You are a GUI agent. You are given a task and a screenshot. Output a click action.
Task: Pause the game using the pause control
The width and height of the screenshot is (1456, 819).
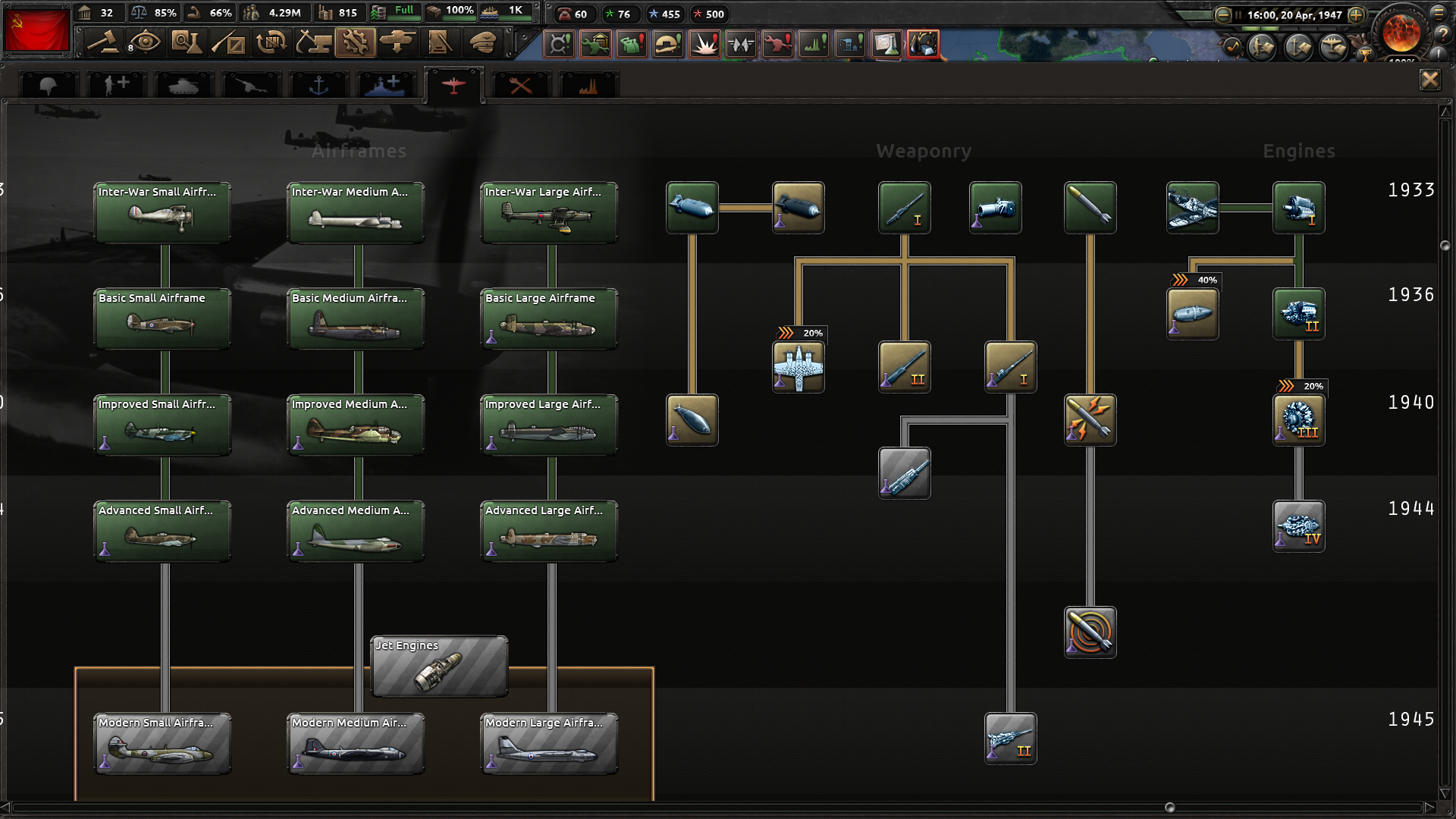point(1238,14)
